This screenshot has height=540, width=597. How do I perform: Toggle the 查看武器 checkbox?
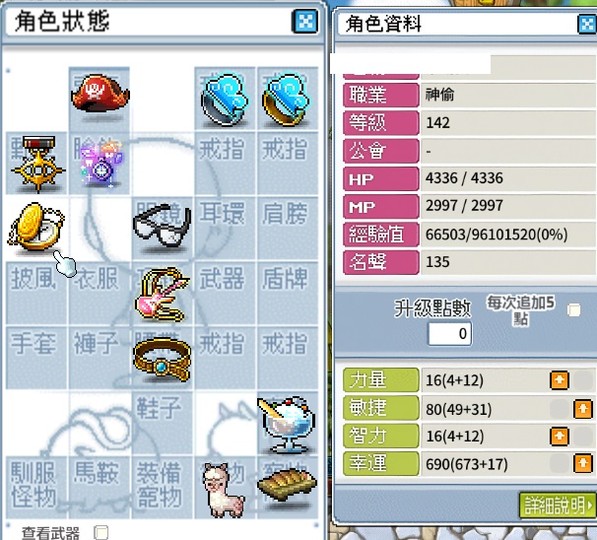[x=101, y=532]
